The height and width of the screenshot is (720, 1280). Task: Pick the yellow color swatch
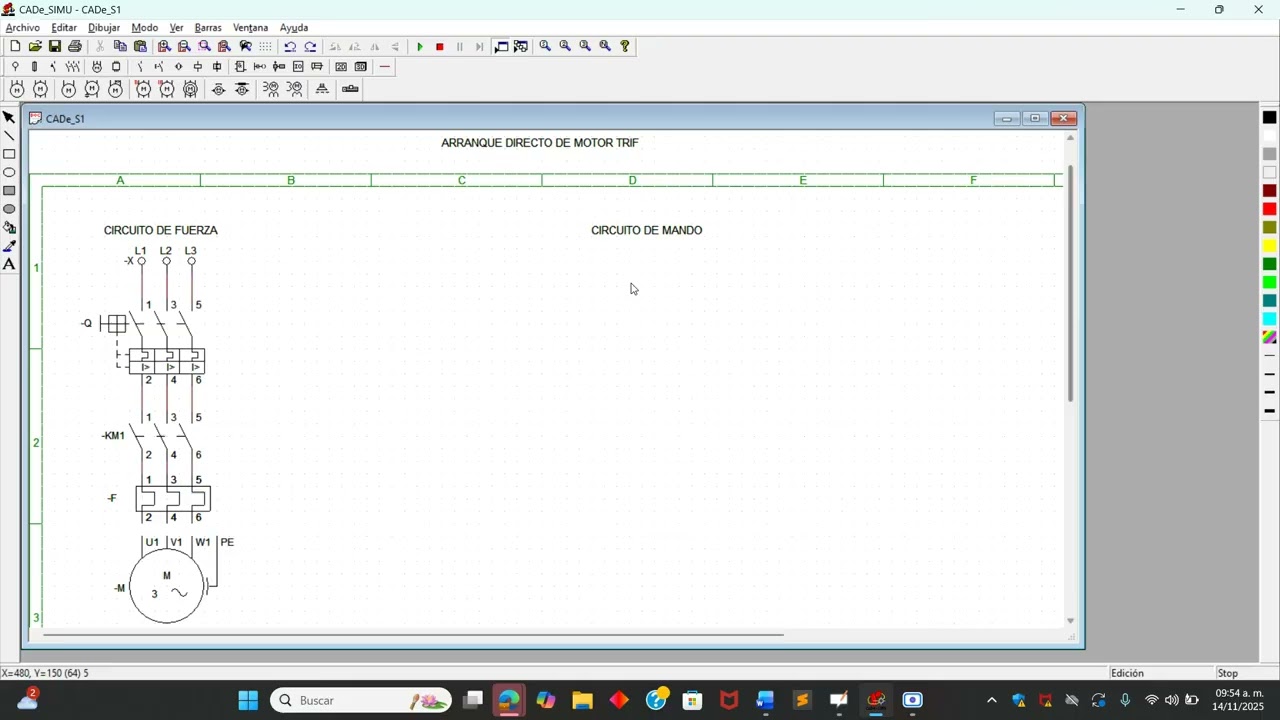click(x=1270, y=246)
